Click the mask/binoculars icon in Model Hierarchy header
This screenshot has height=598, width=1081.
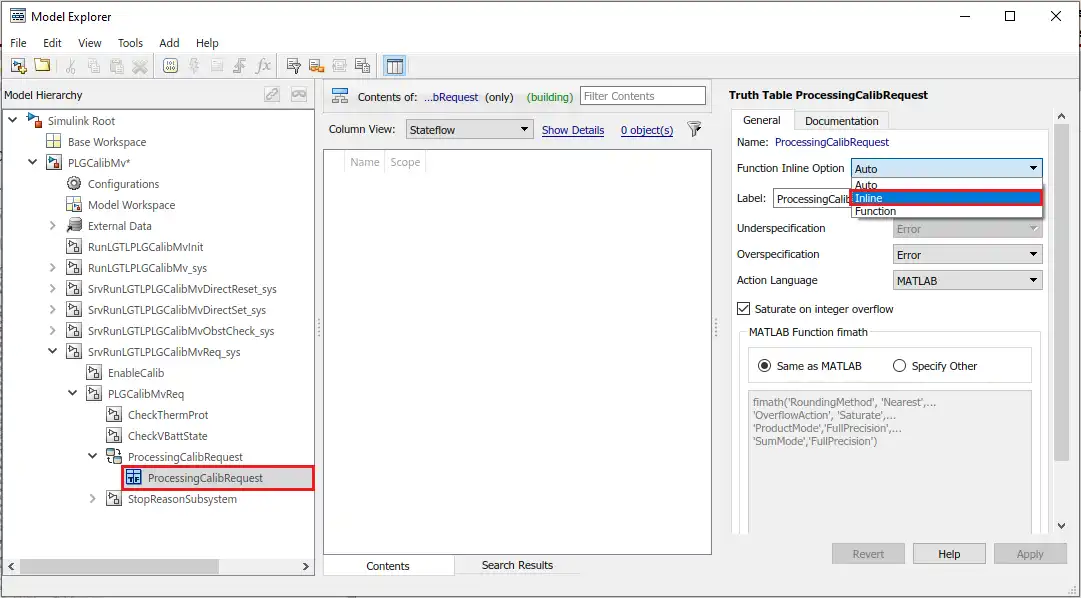[x=298, y=95]
